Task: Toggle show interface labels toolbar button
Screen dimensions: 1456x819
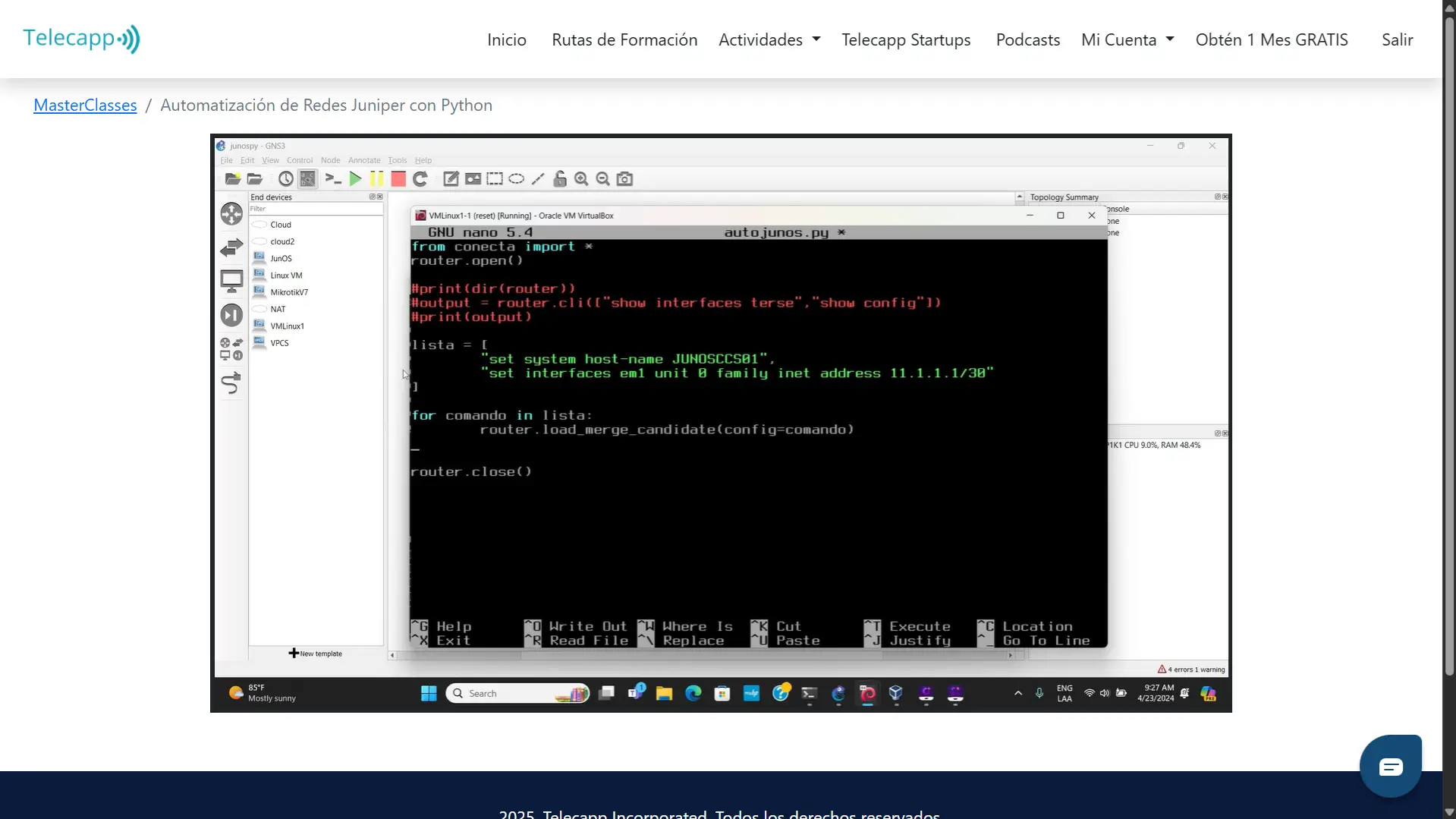Action: coord(307,179)
